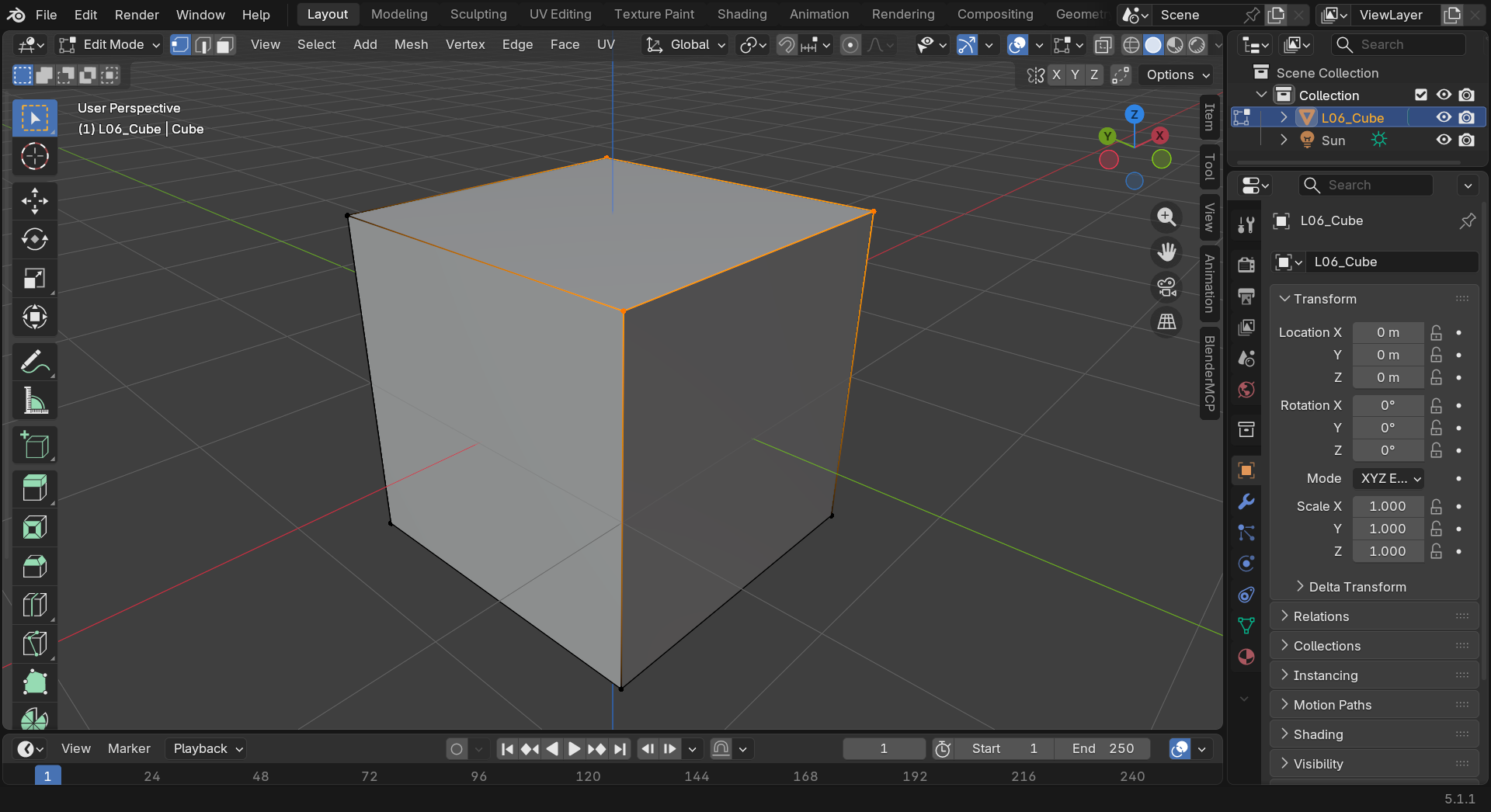Toggle camera view icon

click(x=1166, y=287)
